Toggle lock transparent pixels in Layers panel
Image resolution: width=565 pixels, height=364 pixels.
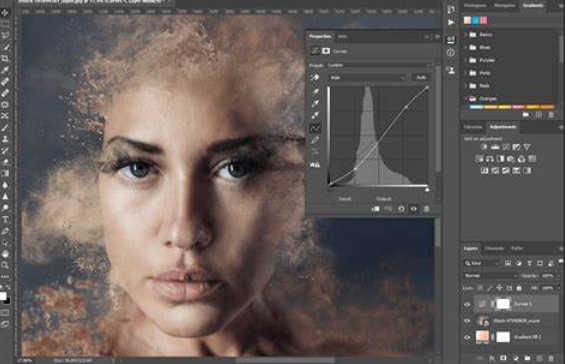tap(480, 288)
